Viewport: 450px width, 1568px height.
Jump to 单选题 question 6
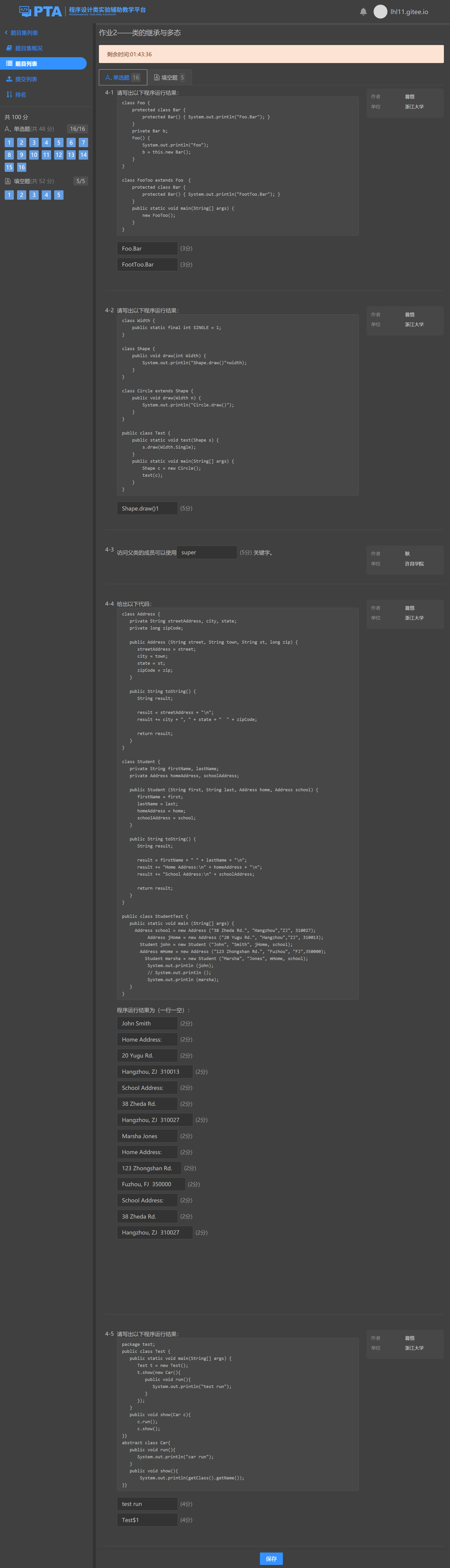click(x=71, y=143)
